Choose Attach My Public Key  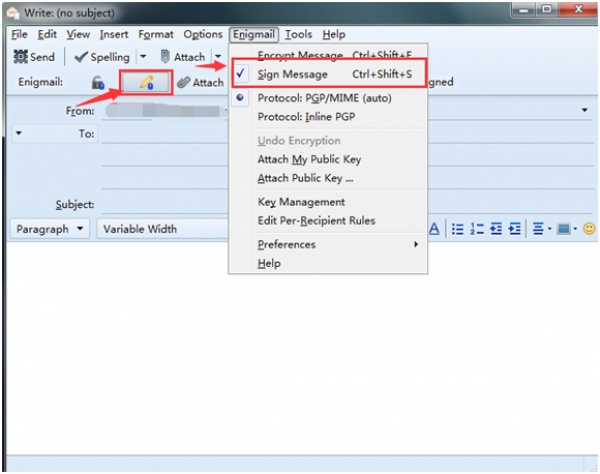click(328, 159)
